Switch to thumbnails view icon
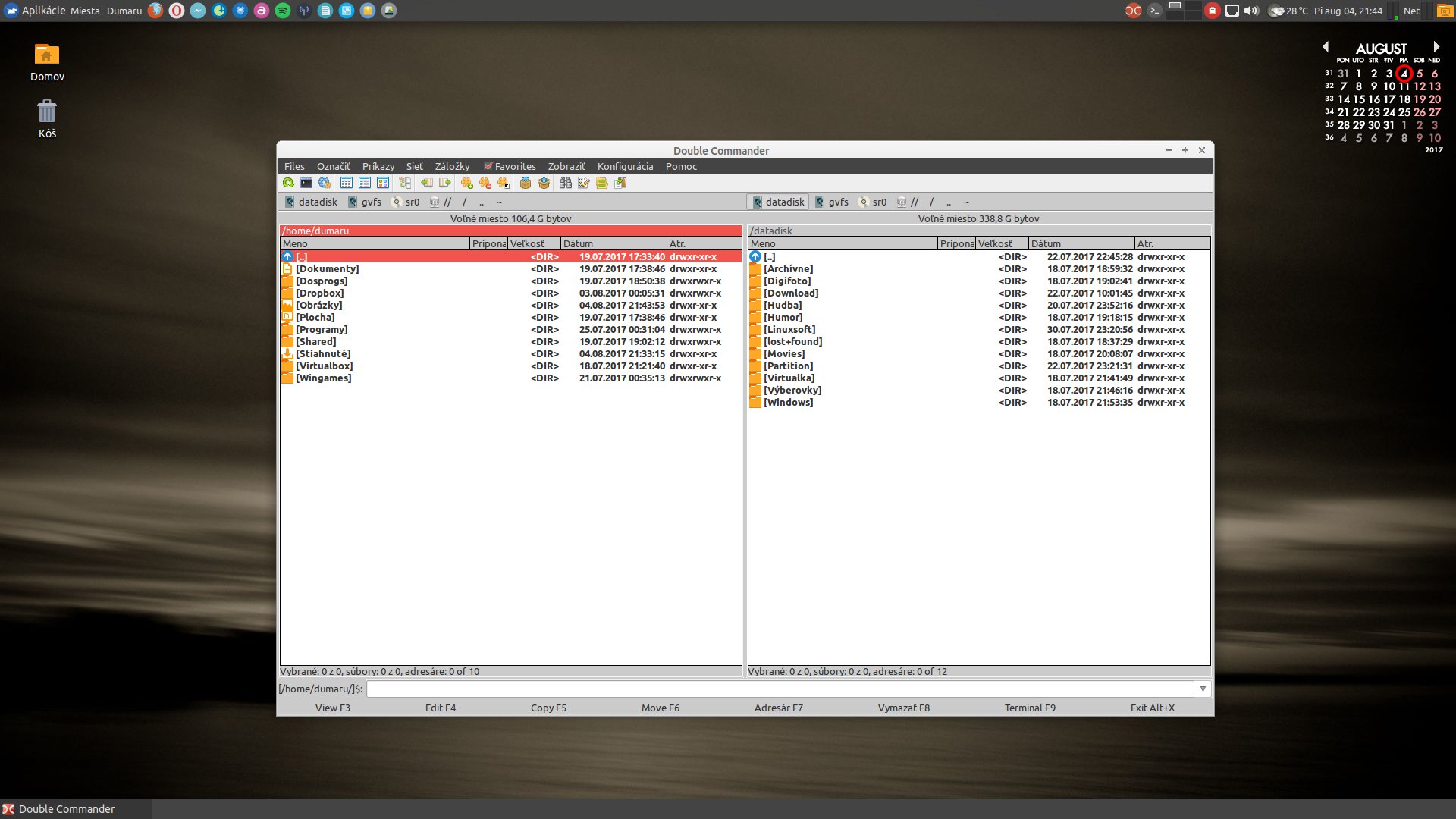This screenshot has height=819, width=1456. (383, 183)
